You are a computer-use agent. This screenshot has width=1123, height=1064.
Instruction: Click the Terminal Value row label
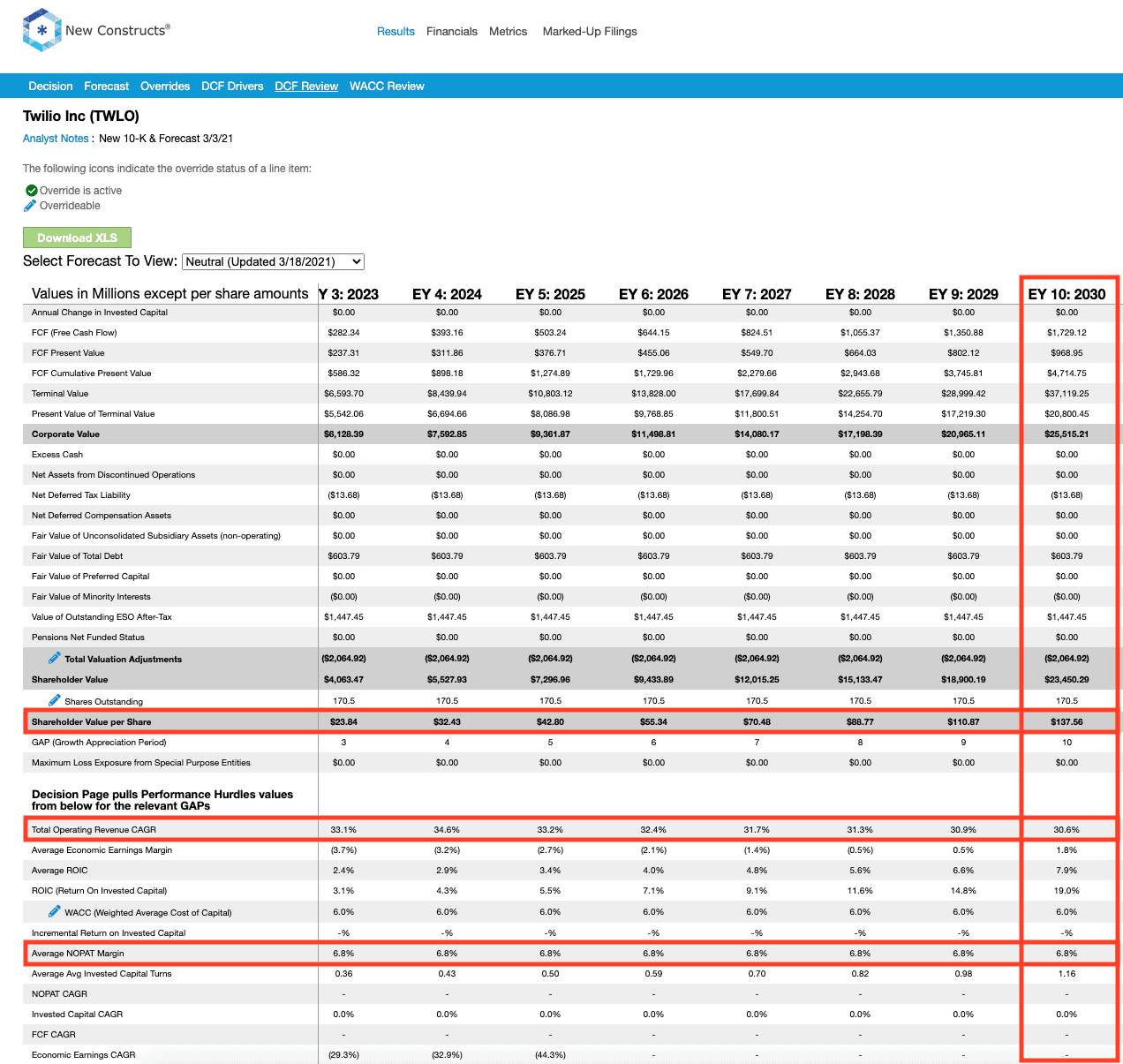60,394
